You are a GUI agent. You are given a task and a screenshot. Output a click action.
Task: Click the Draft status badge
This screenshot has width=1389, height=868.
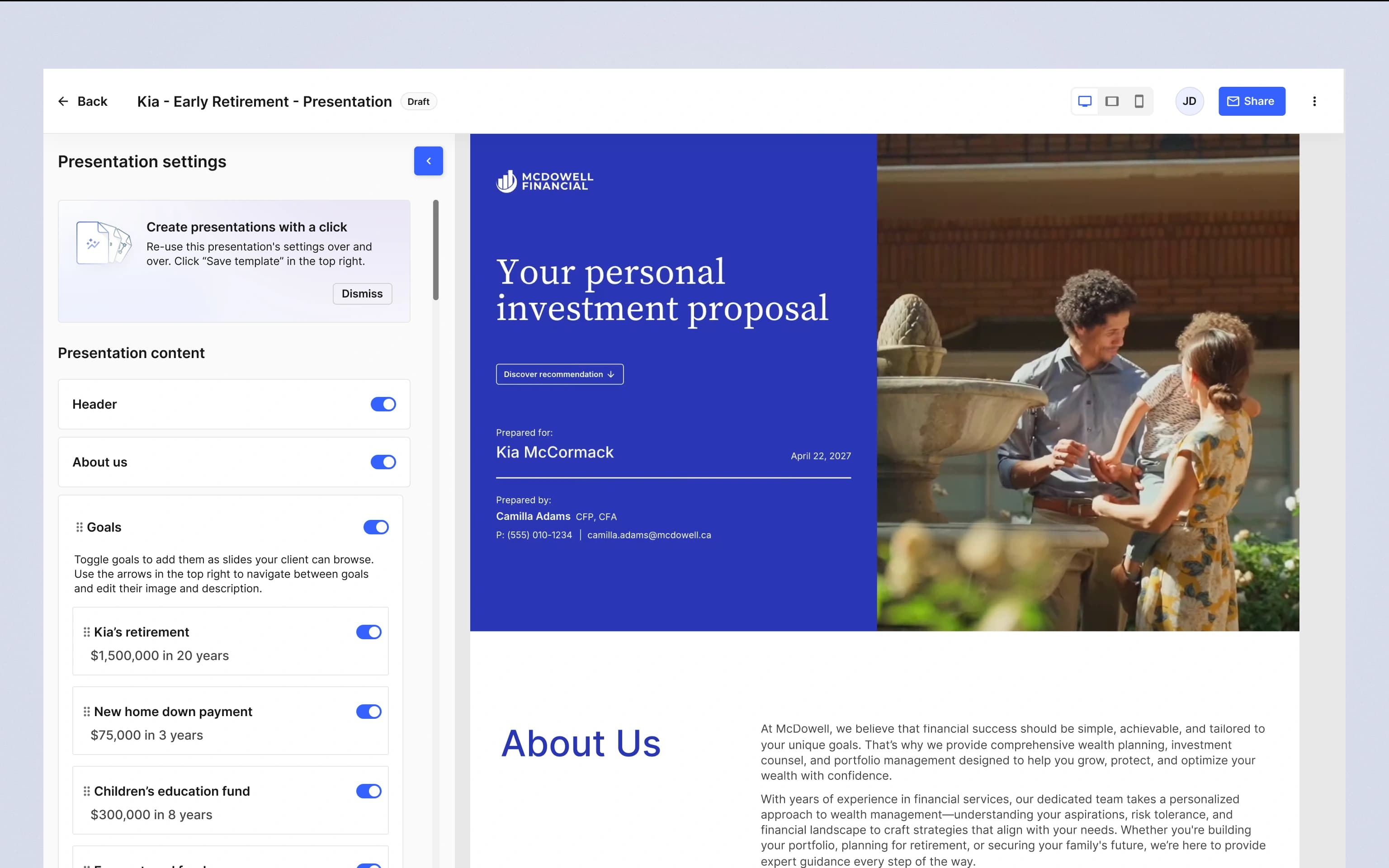pyautogui.click(x=418, y=102)
